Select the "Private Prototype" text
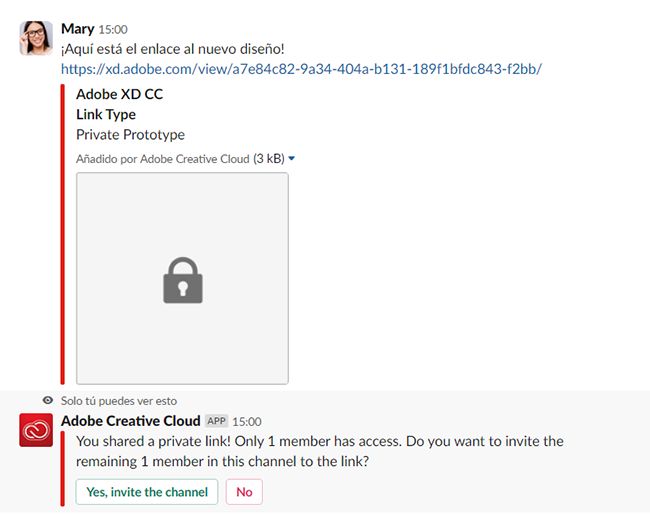The height and width of the screenshot is (525, 650). point(130,134)
